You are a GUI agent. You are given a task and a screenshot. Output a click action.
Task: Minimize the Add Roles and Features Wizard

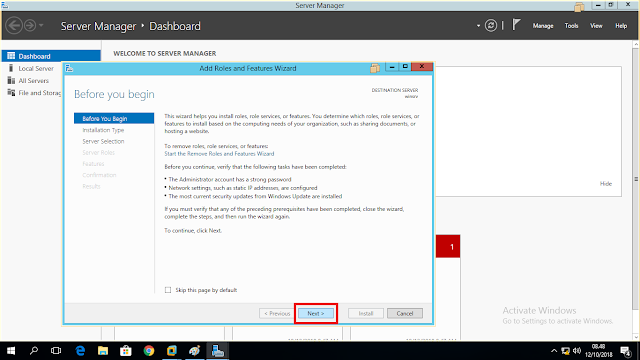point(392,67)
